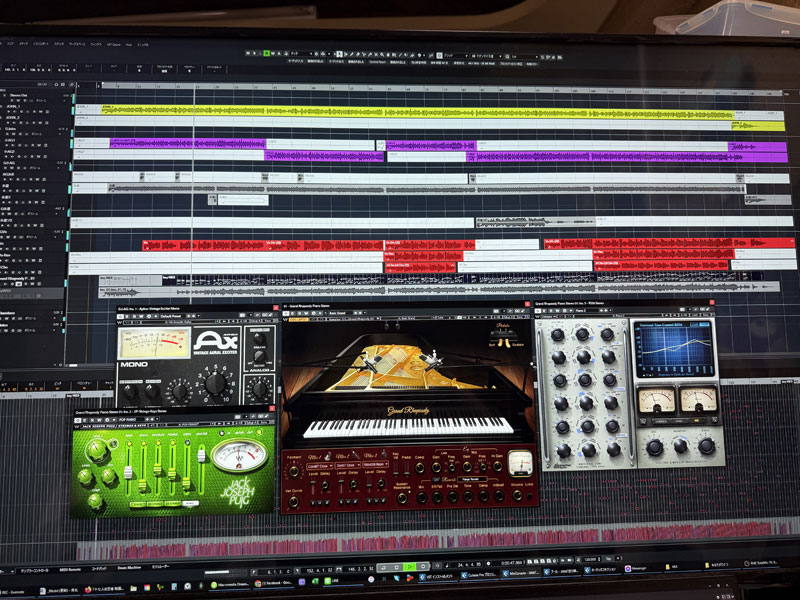Open the automation mode タッチ dropdown
The image size is (800, 600).
tap(301, 53)
